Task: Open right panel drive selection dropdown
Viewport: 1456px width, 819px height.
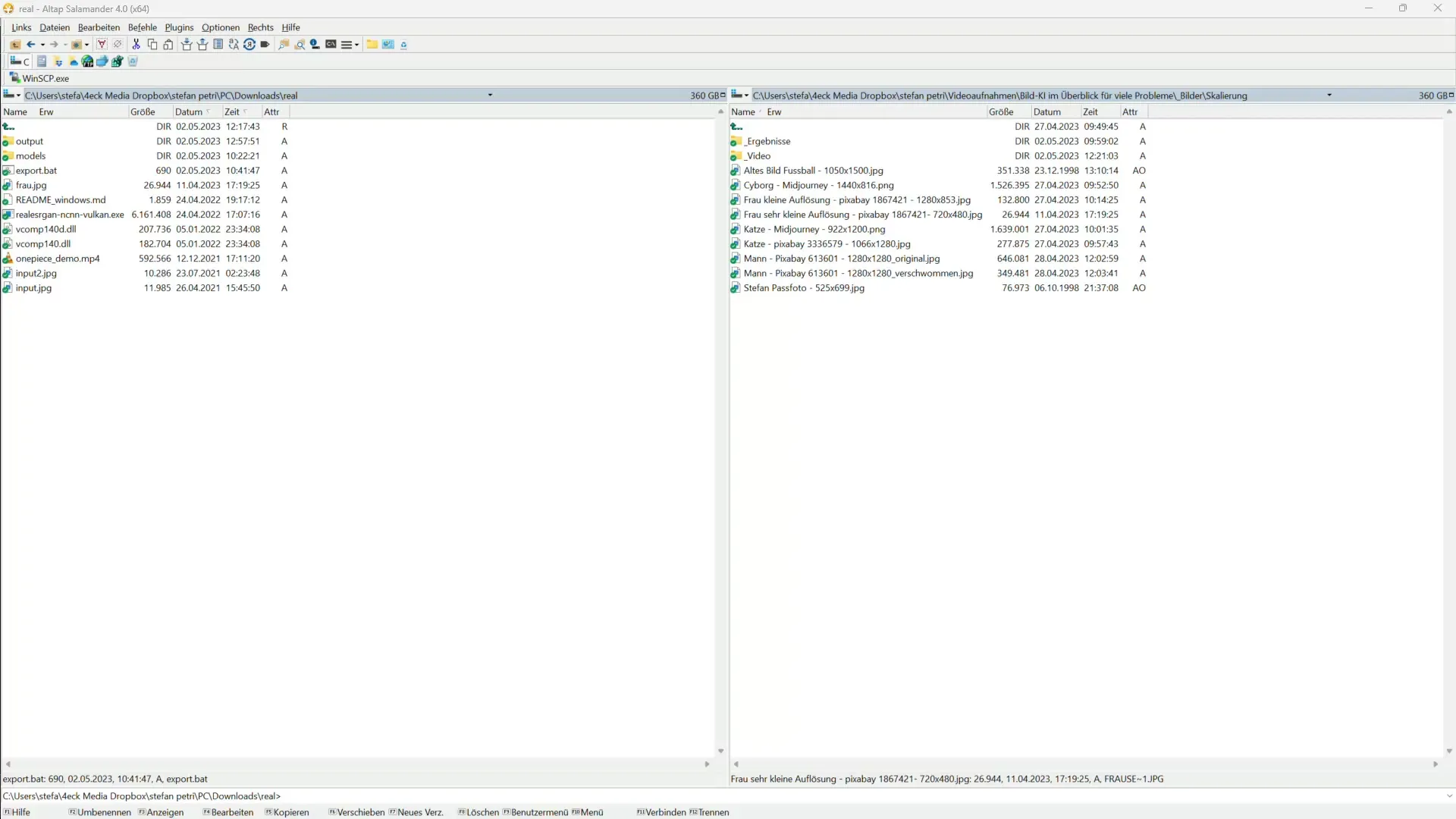Action: coord(740,95)
